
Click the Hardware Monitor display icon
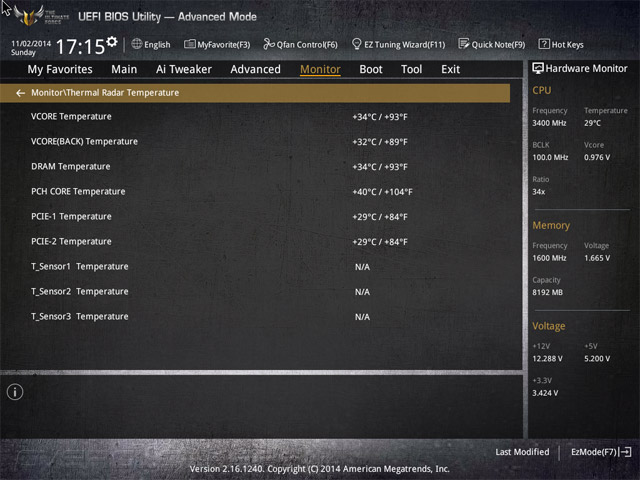[x=538, y=68]
